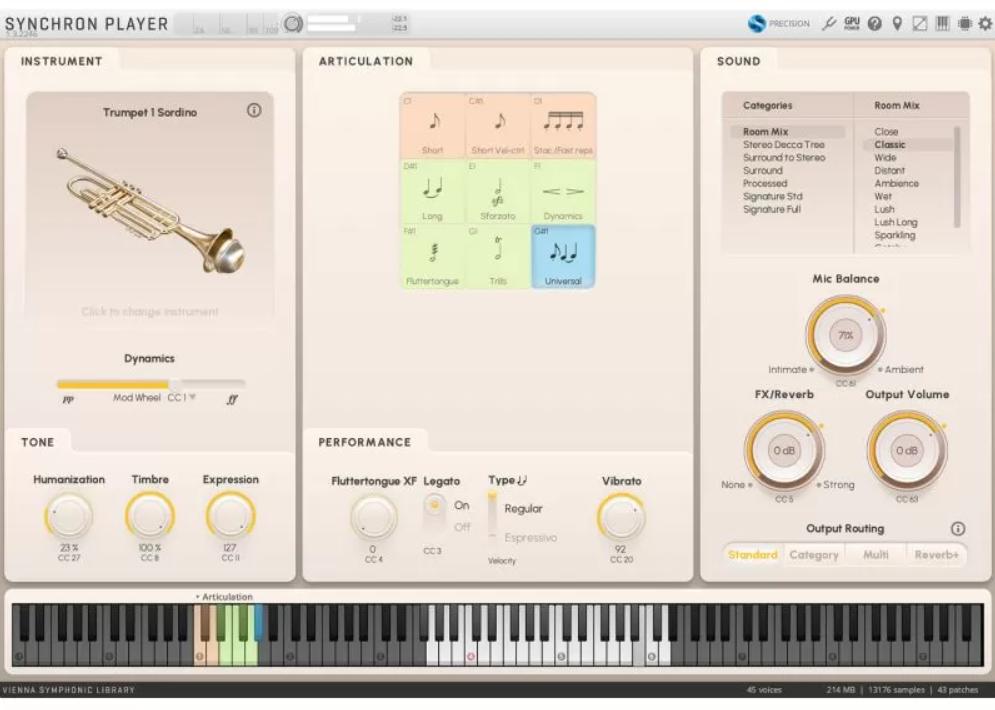Select the Lush room mix preset
The width and height of the screenshot is (995, 710).
coord(884,209)
